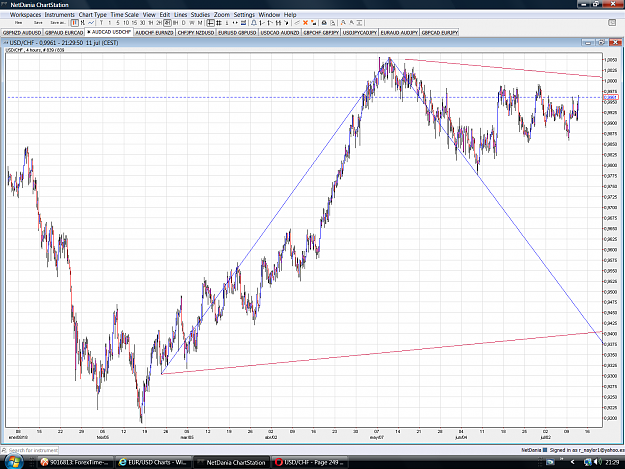Open the Studies menu

[x=200, y=15]
